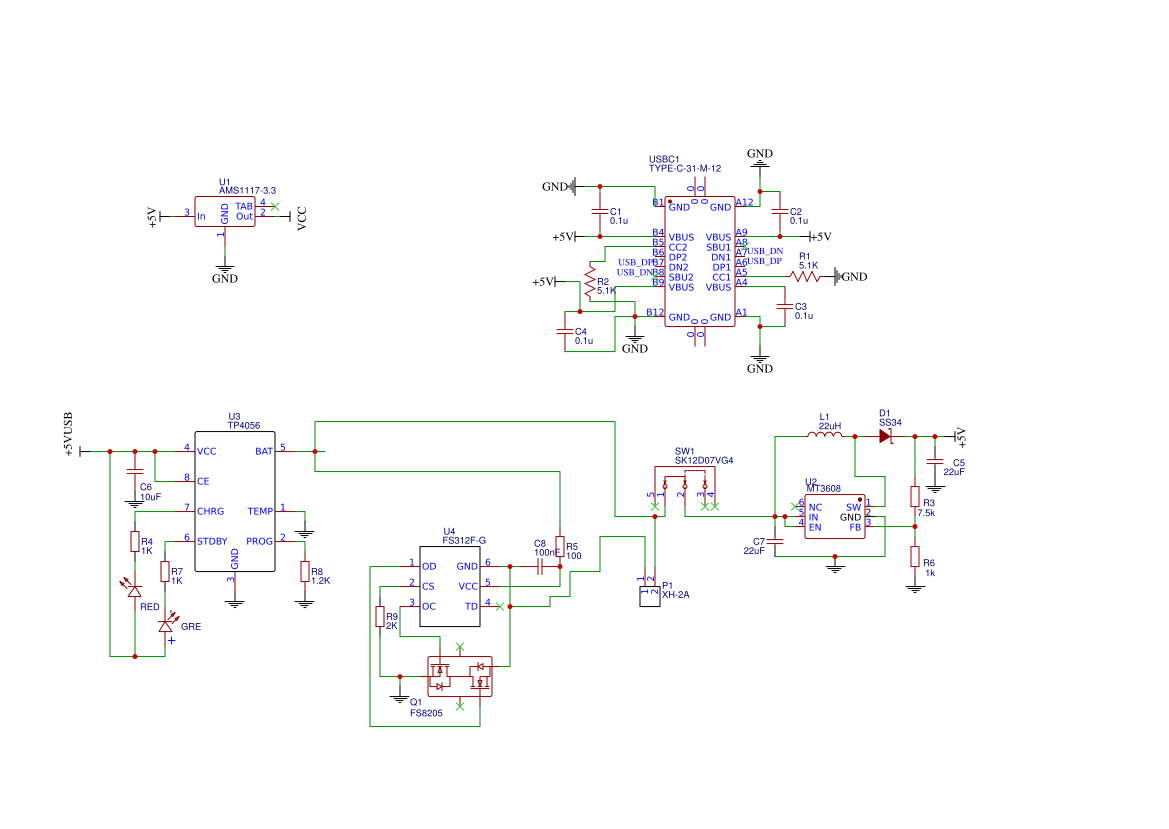Viewport: 1169px width, 829px height.
Task: Select the C8 capacitor symbol
Action: [x=541, y=567]
